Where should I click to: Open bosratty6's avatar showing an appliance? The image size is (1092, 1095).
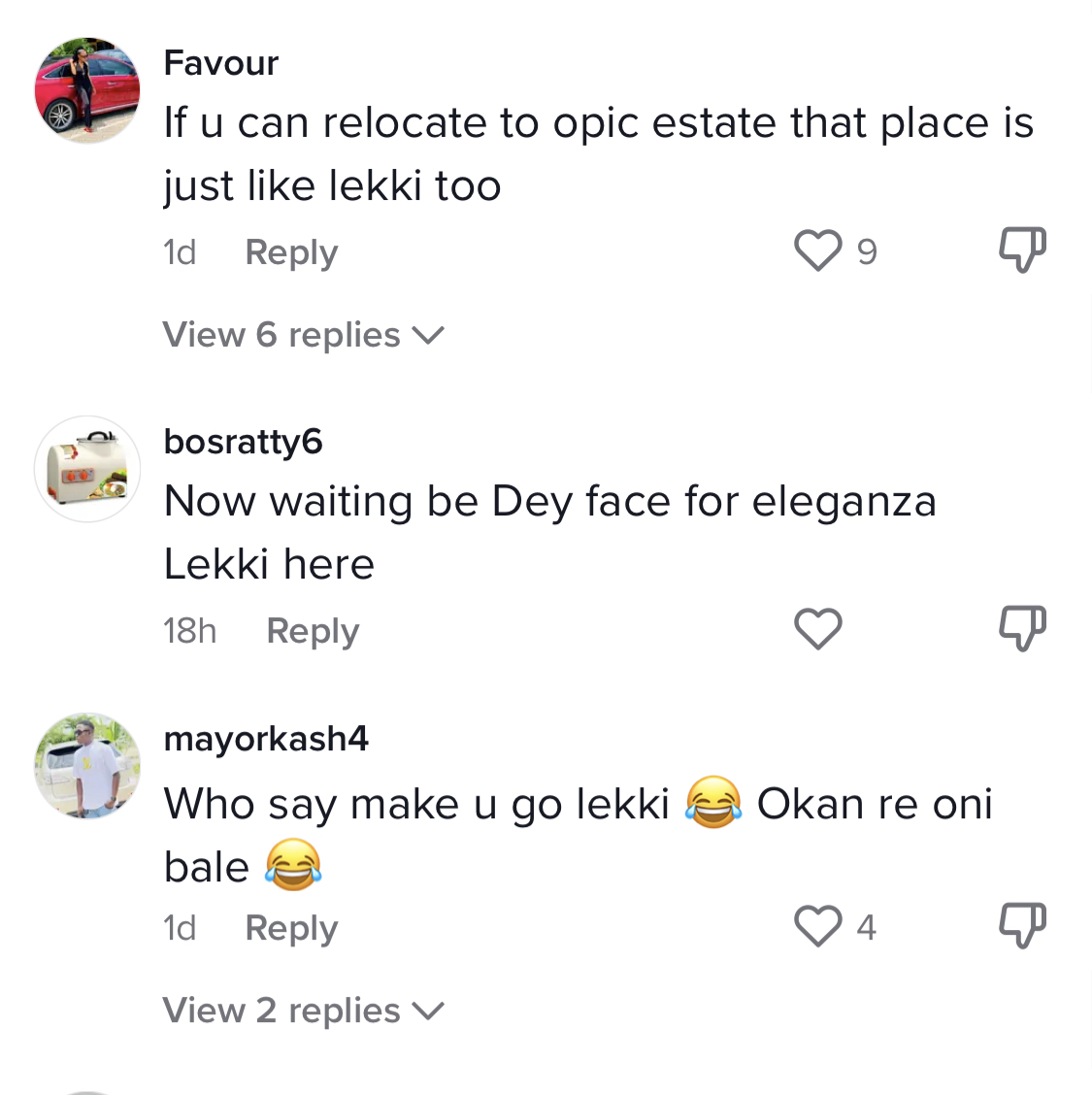point(87,469)
